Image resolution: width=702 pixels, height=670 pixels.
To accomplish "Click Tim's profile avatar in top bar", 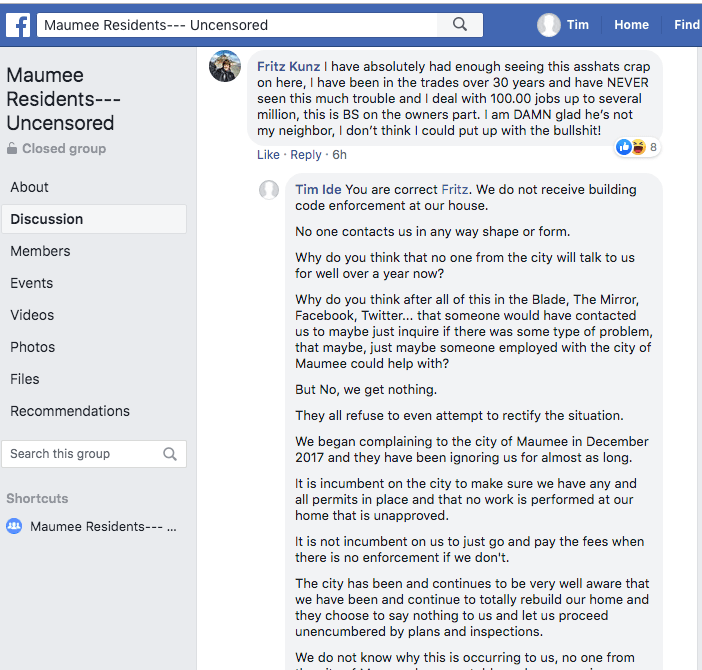I will (x=549, y=25).
